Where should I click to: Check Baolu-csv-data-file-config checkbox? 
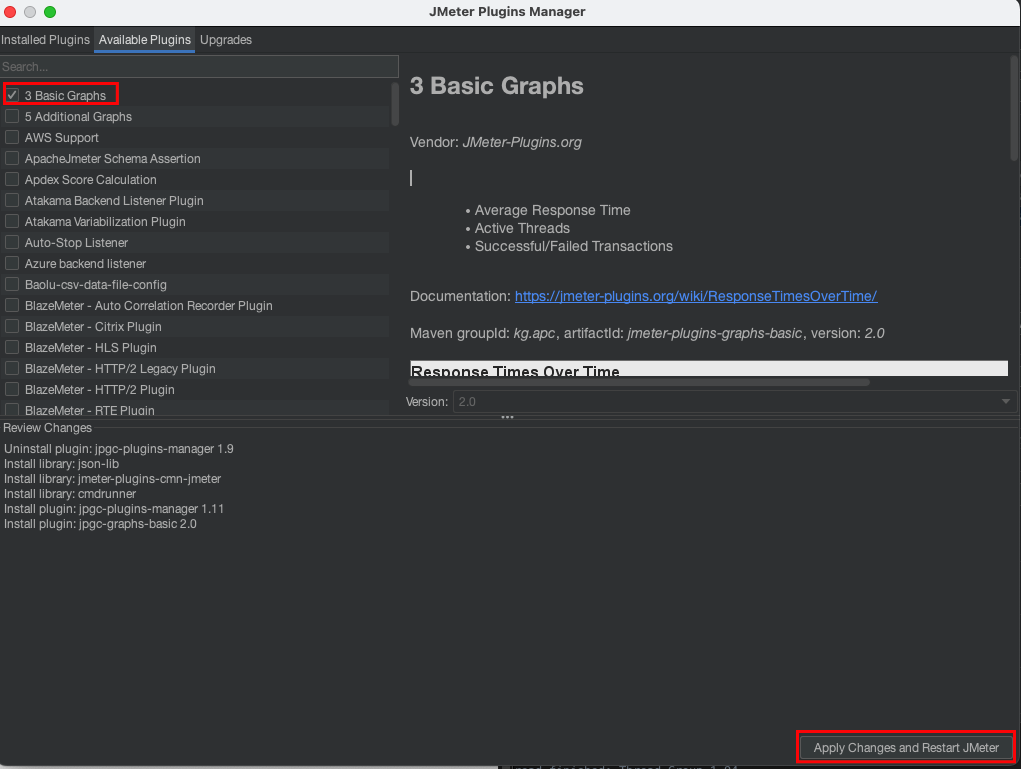[12, 285]
